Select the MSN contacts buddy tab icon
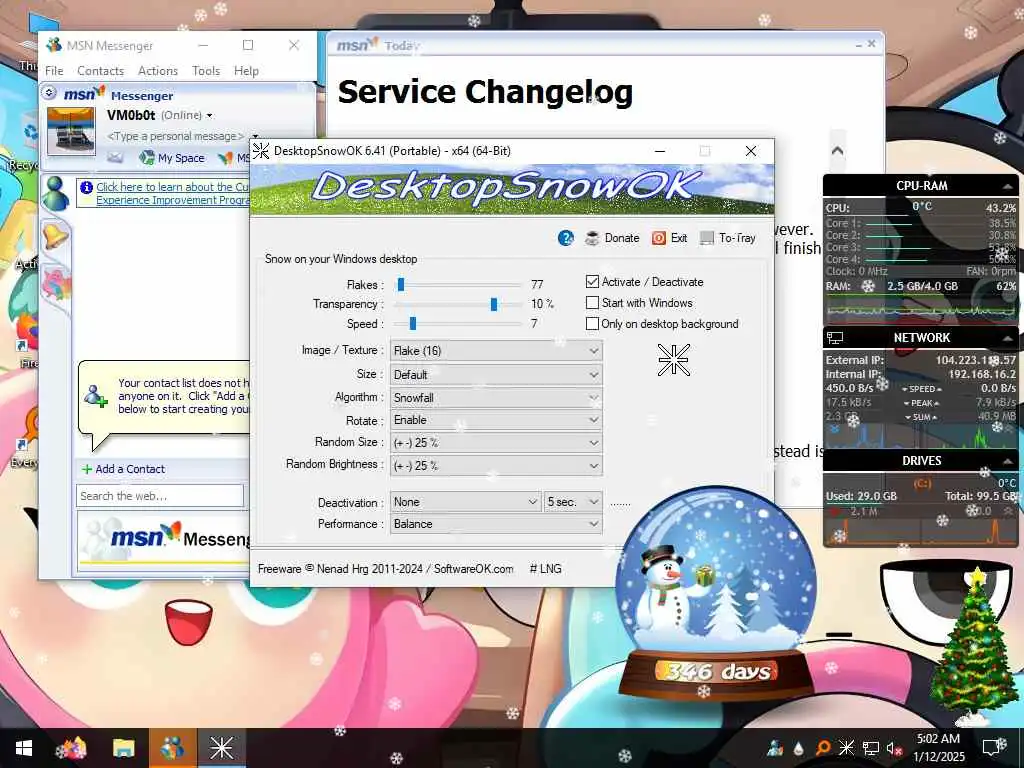The width and height of the screenshot is (1024, 768). 56,193
